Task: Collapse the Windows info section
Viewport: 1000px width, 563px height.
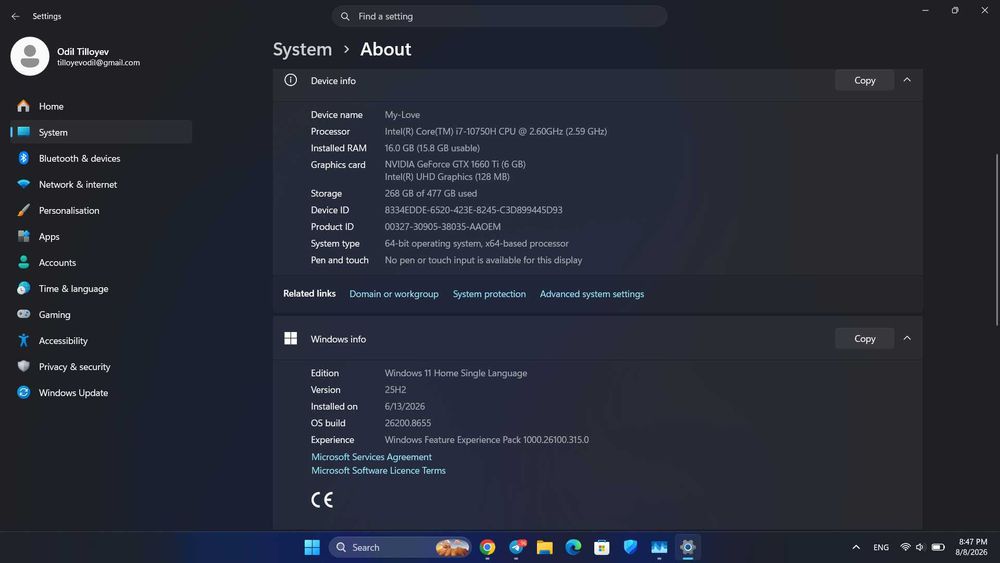Action: click(907, 339)
